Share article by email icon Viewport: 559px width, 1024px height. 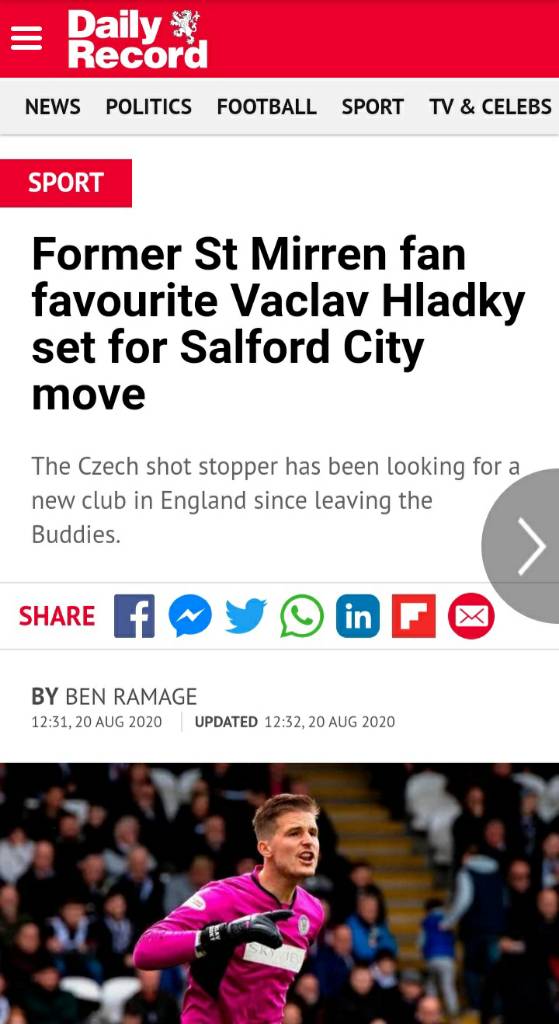pos(471,616)
